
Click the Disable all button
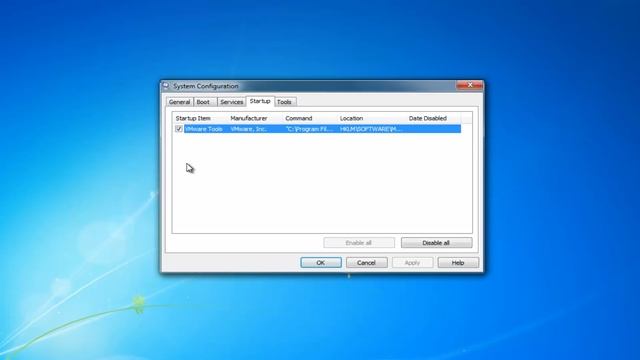click(x=436, y=242)
